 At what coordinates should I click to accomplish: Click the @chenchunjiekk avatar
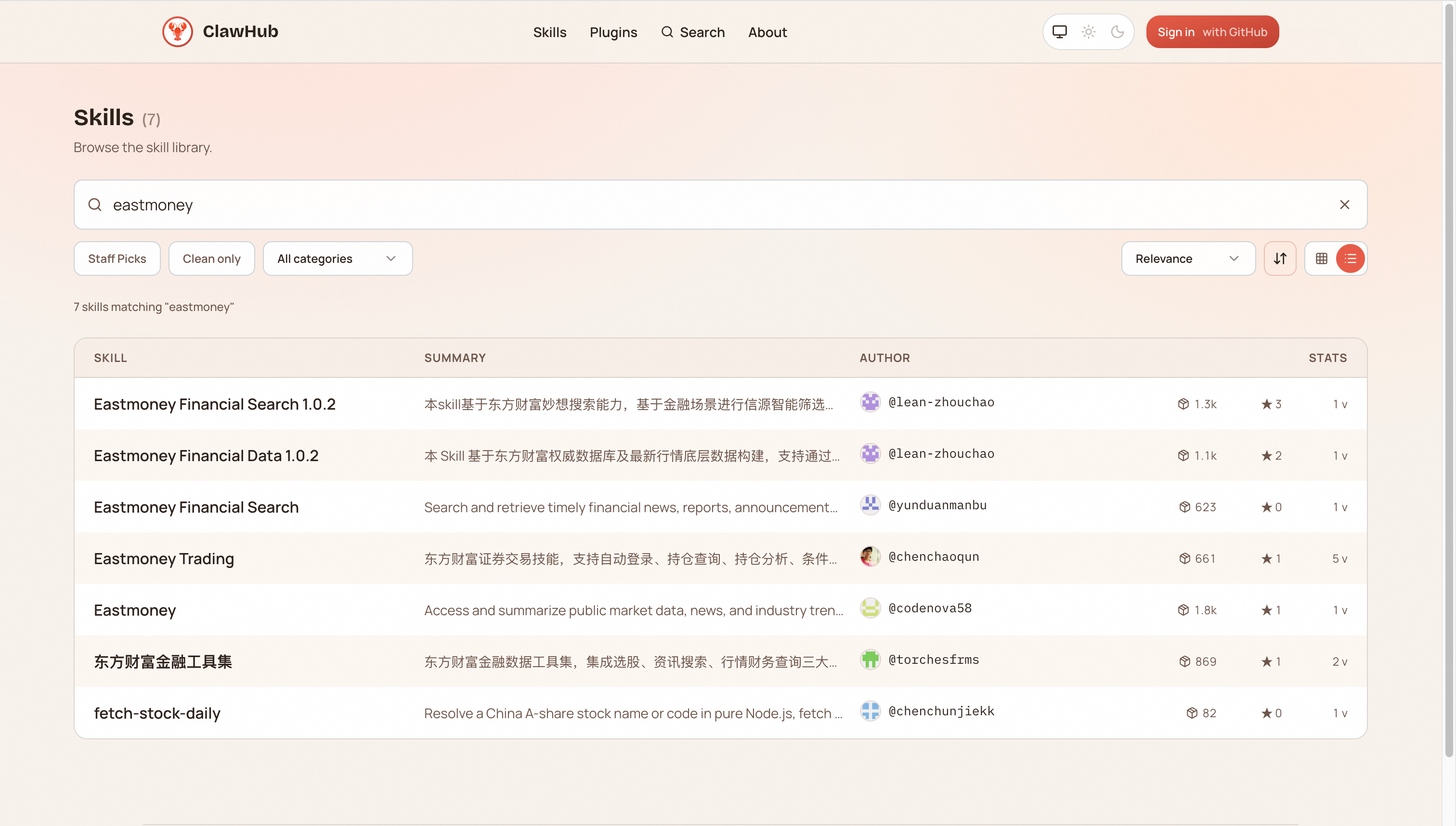[x=870, y=711]
